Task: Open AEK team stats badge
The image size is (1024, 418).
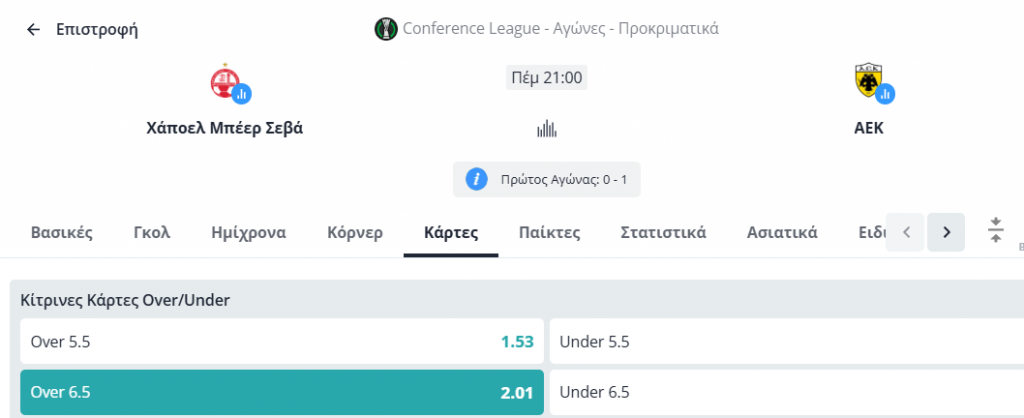Action: coord(885,93)
